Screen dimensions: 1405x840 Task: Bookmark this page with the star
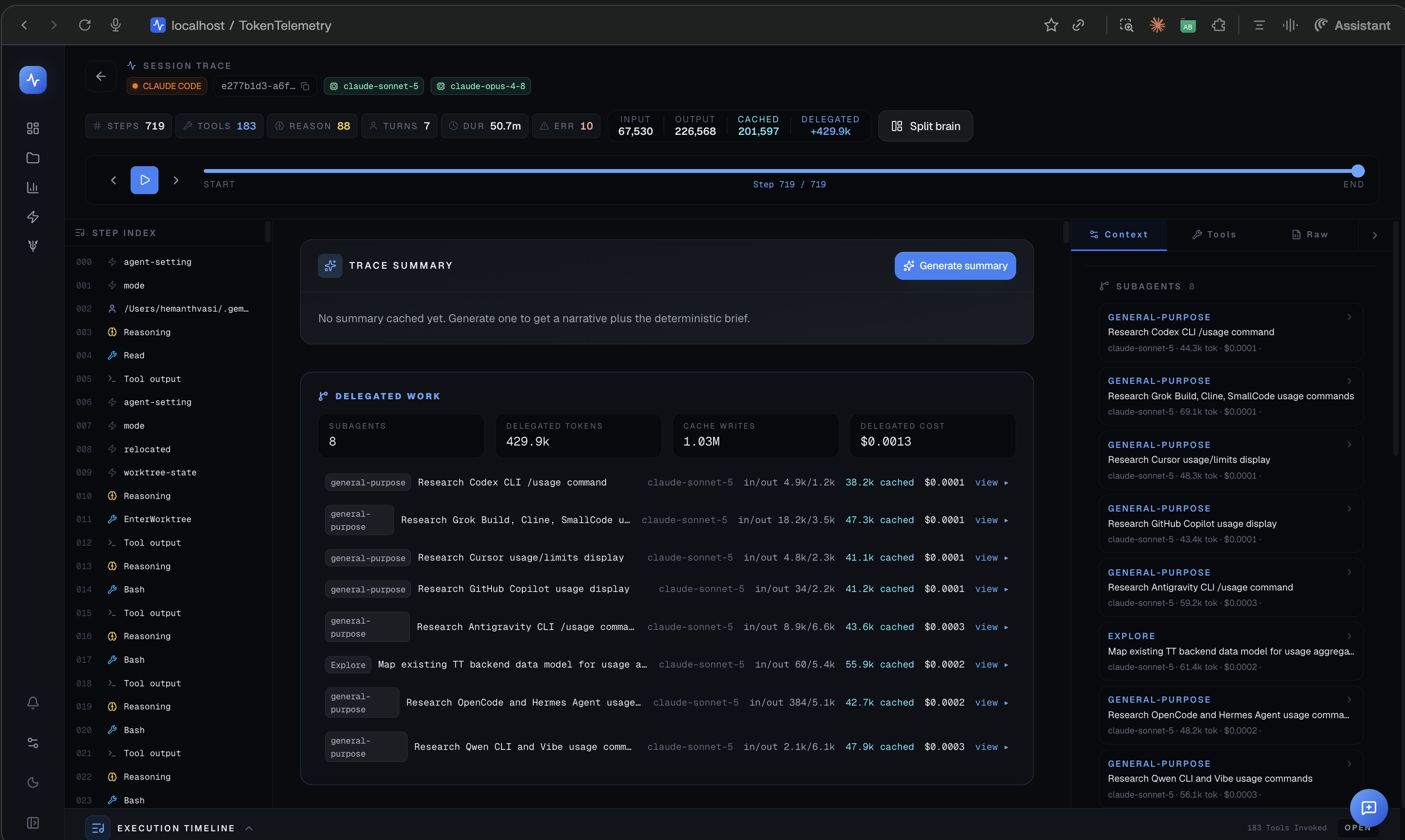pos(1051,25)
